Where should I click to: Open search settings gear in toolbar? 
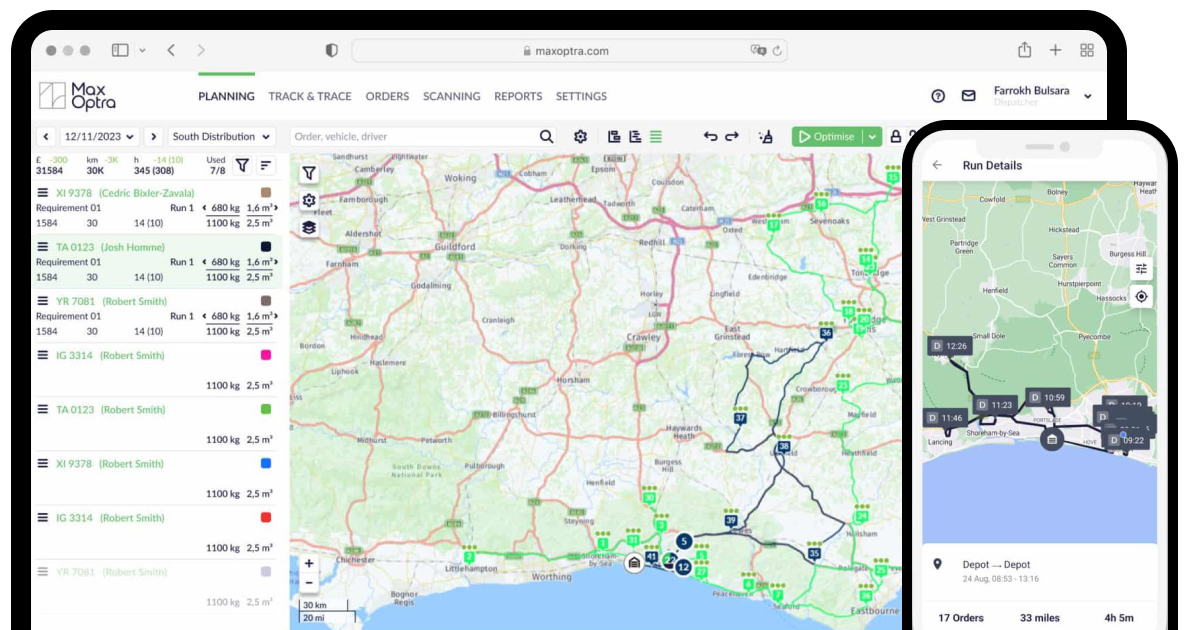(x=580, y=137)
